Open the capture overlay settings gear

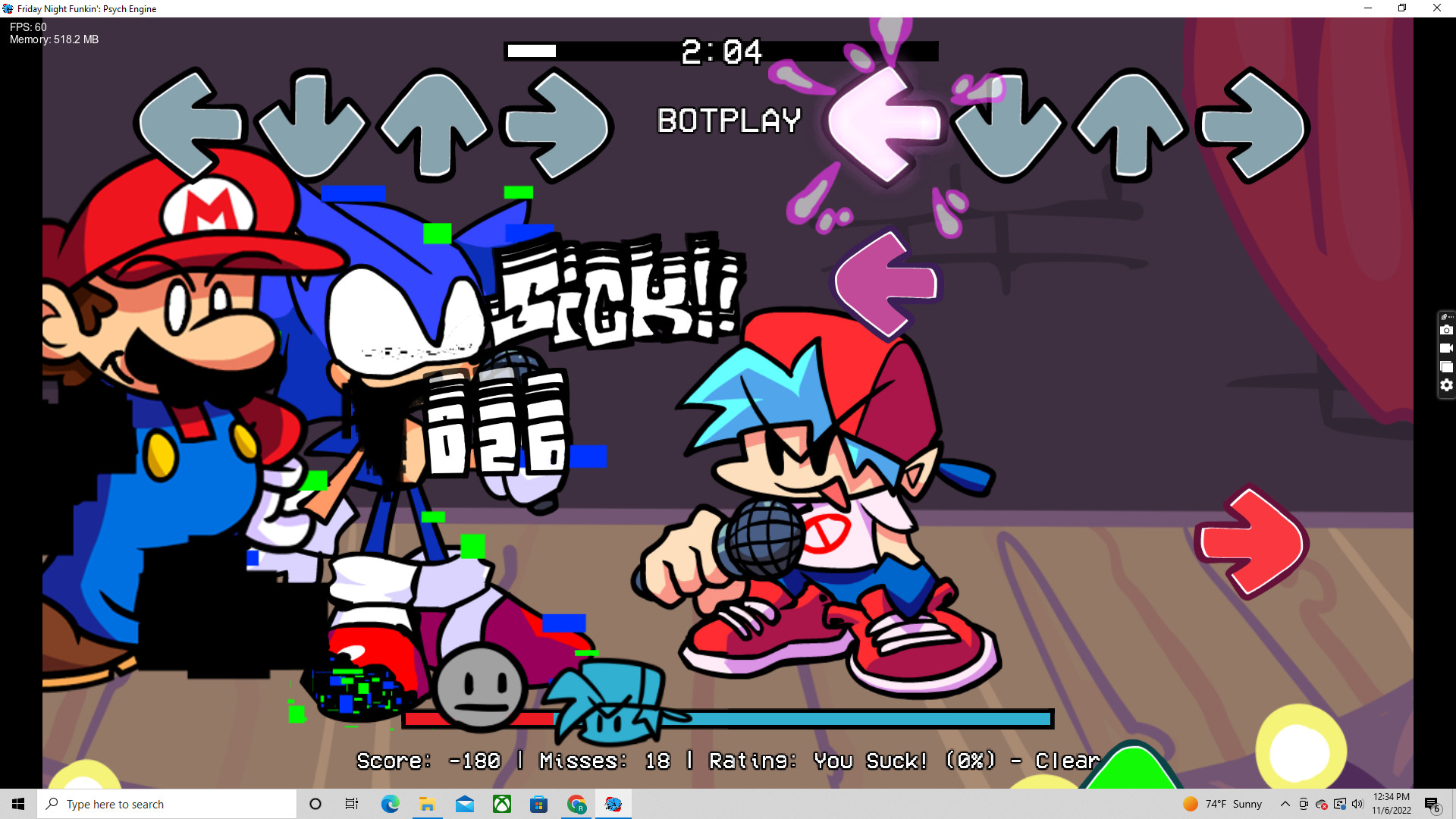tap(1447, 384)
